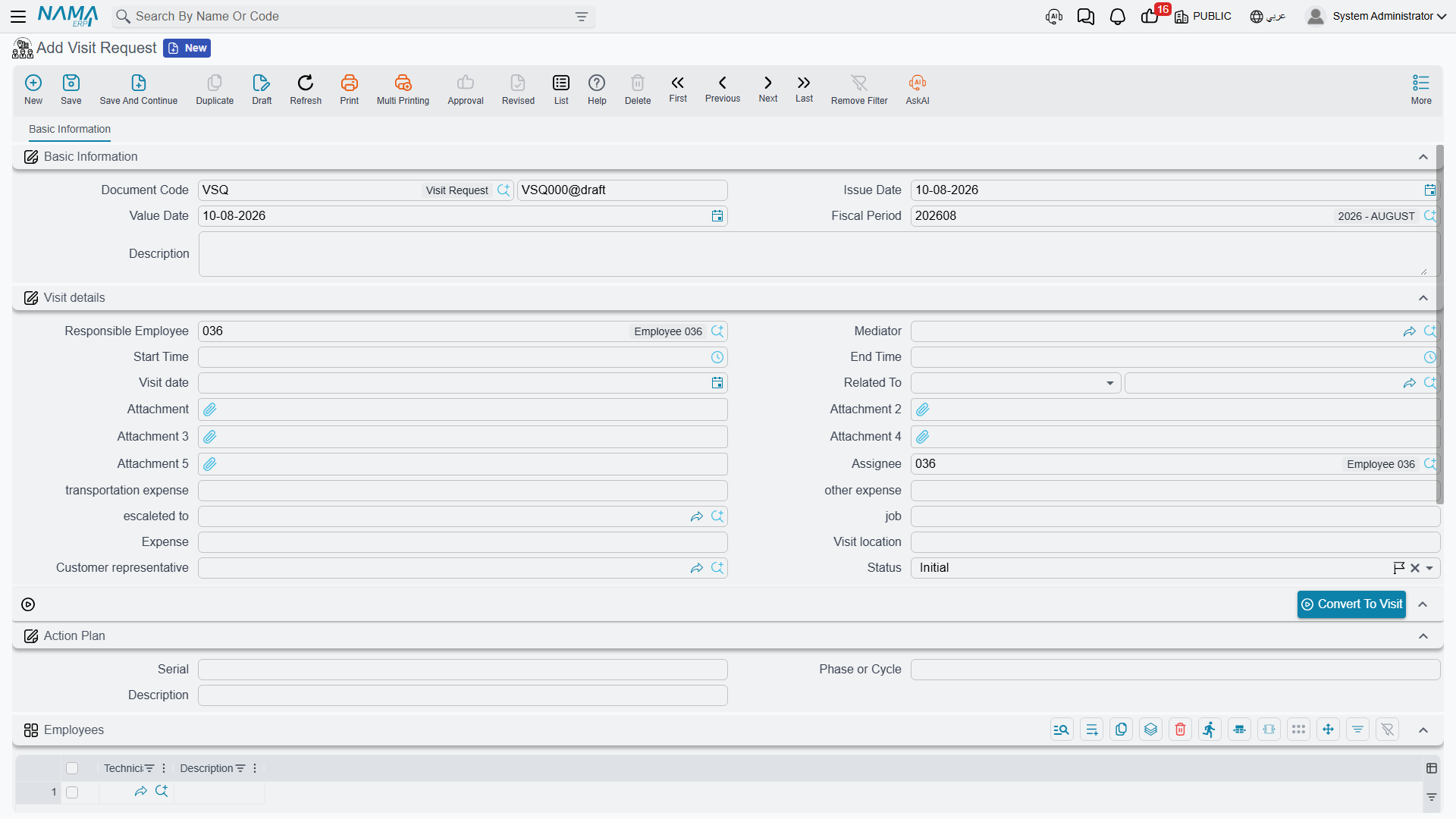Clear the Status value with X

tap(1415, 568)
